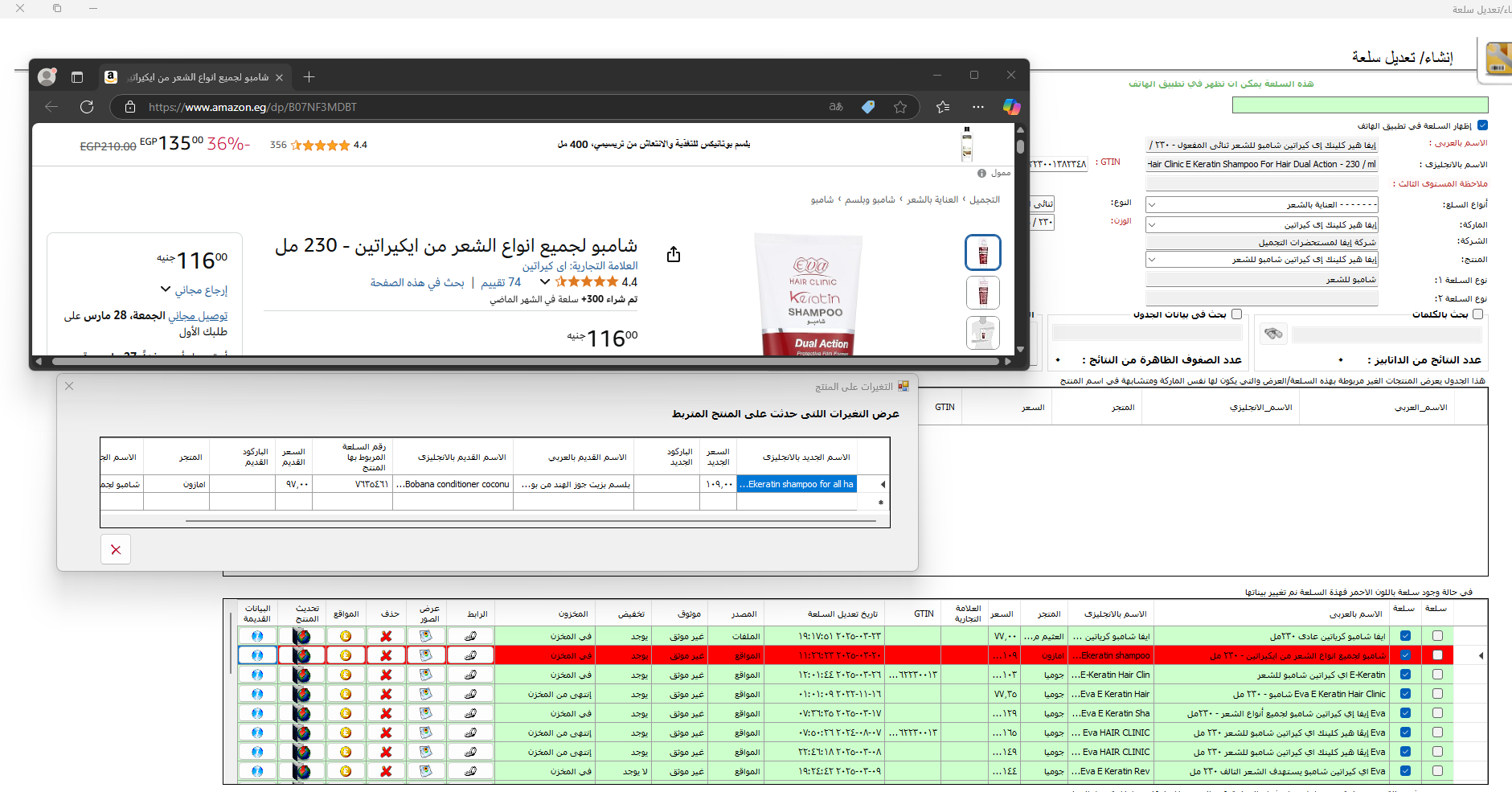Expand the 'المنتج' product dropdown
This screenshot has width=1512, height=792.
click(1152, 260)
